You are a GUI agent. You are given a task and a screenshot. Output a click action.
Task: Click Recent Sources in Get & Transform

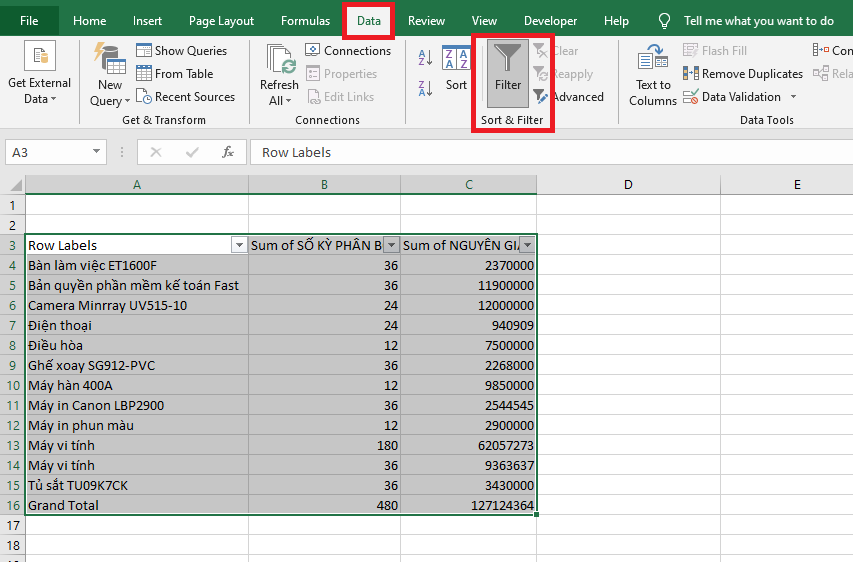pyautogui.click(x=185, y=97)
